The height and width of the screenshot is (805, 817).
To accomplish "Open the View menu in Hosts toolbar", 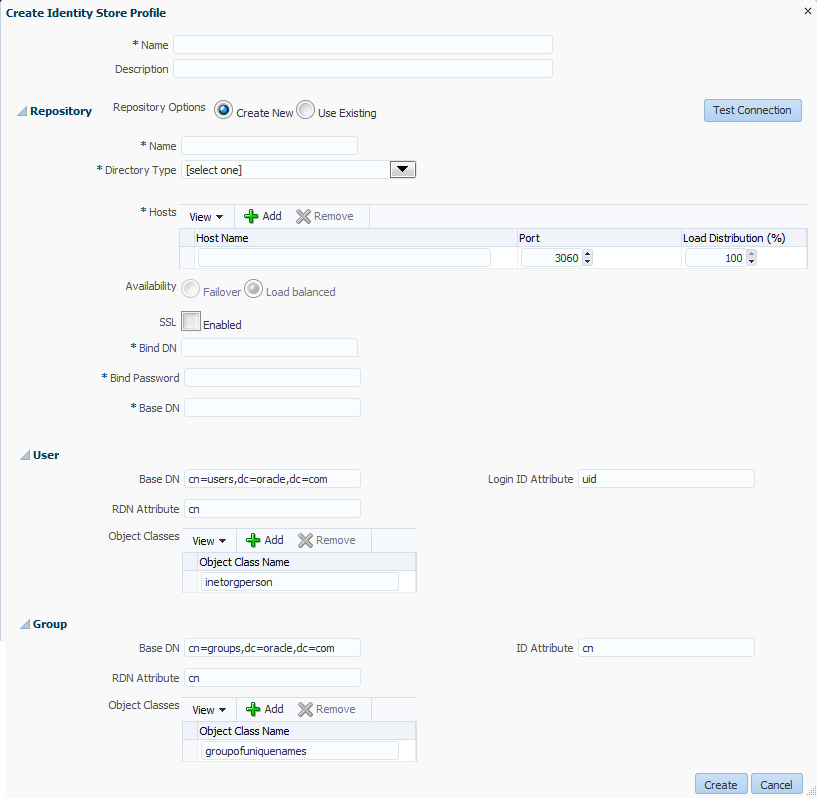I will pyautogui.click(x=206, y=217).
